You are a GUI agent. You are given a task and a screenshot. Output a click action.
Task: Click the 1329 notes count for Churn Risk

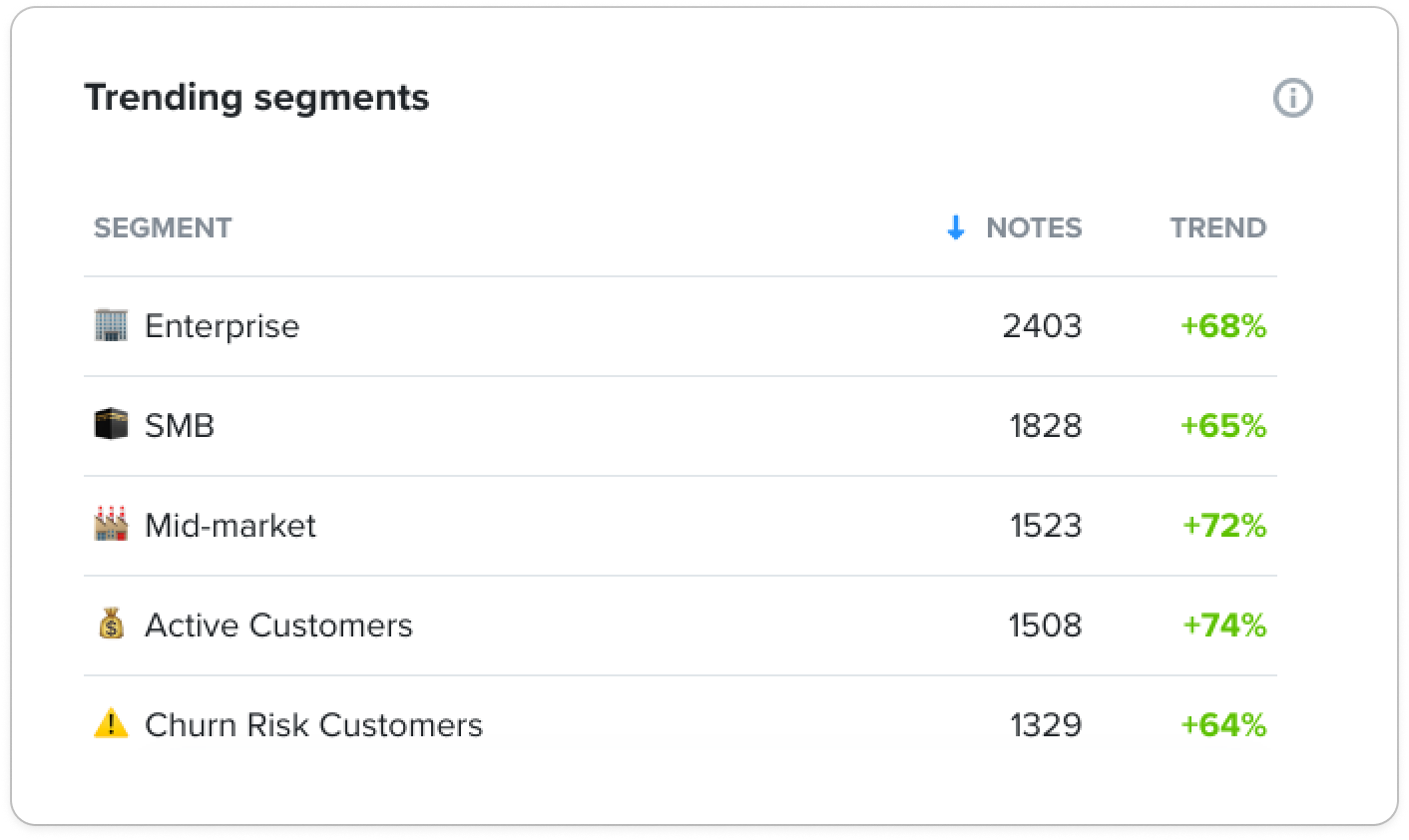(1046, 725)
